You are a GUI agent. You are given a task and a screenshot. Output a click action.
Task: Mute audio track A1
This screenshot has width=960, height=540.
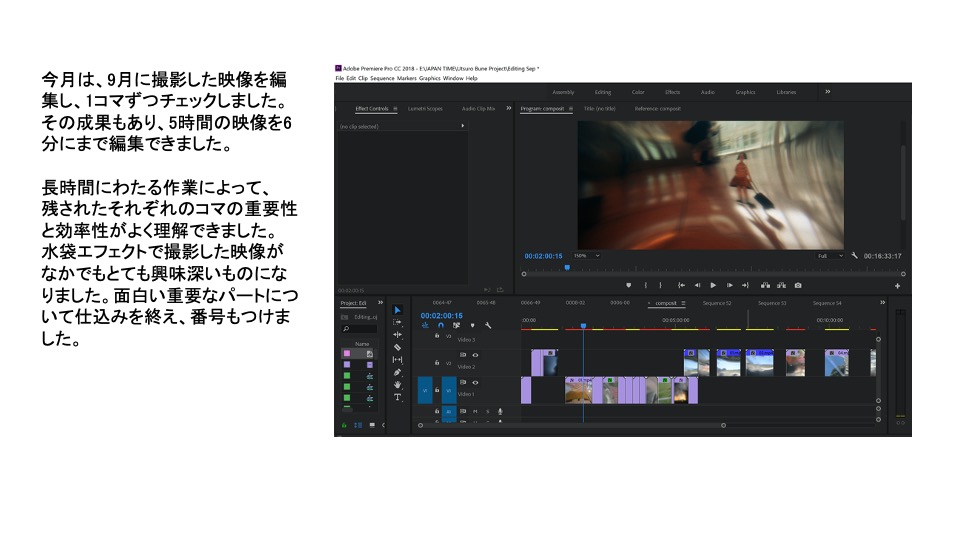coord(474,411)
